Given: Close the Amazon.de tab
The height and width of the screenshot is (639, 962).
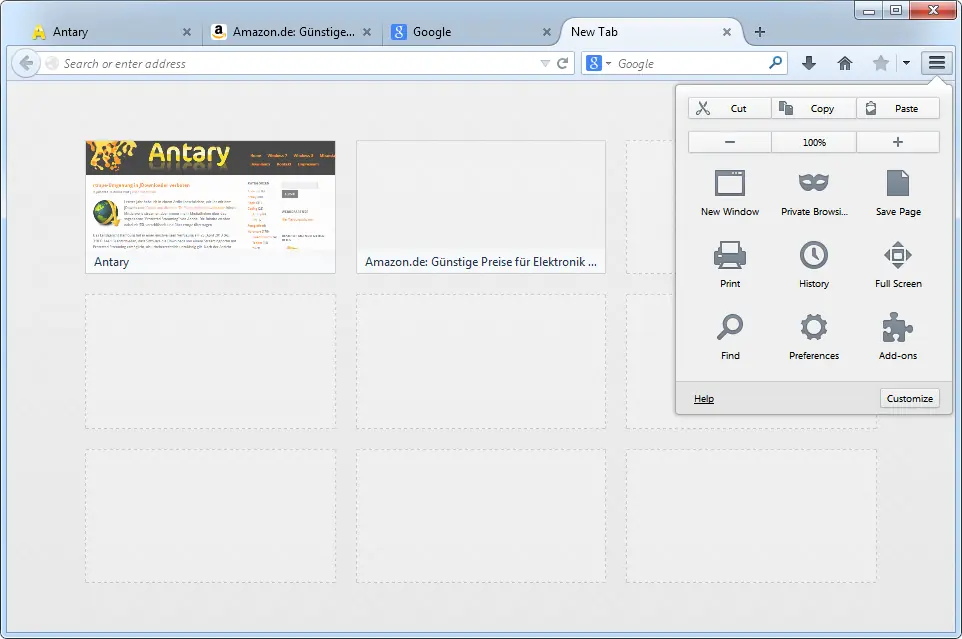Looking at the screenshot, I should [x=367, y=32].
